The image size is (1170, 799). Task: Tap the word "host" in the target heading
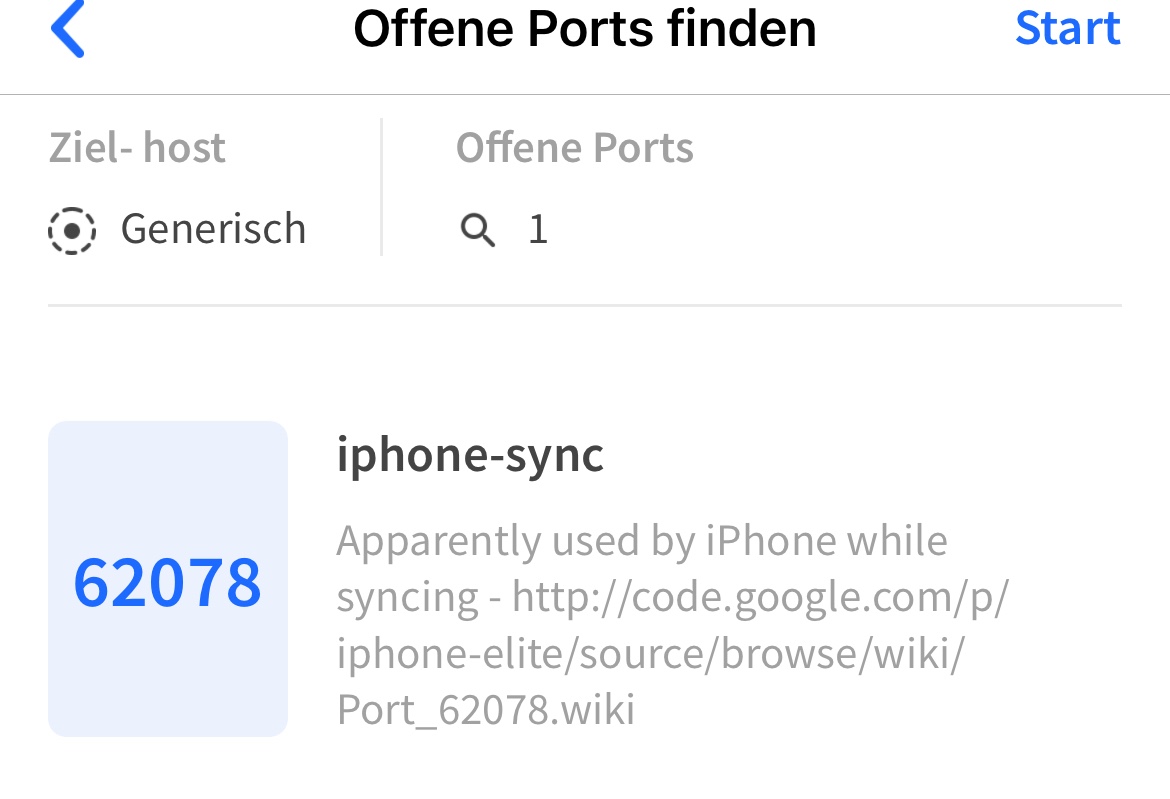click(185, 148)
